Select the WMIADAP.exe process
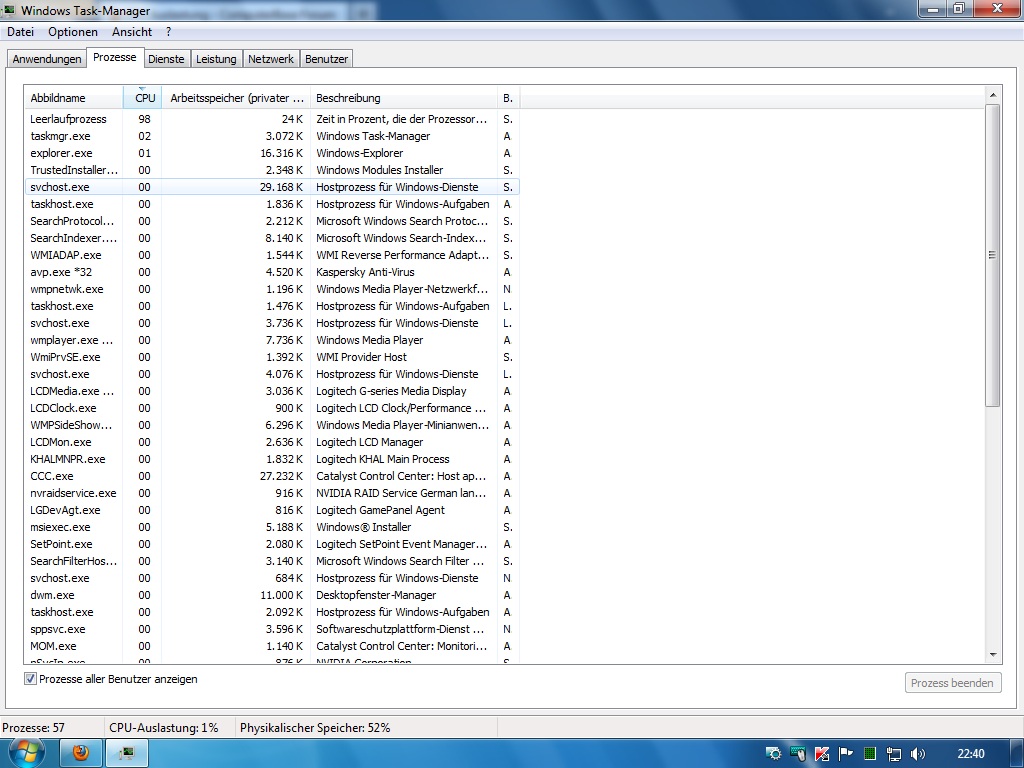 272,255
